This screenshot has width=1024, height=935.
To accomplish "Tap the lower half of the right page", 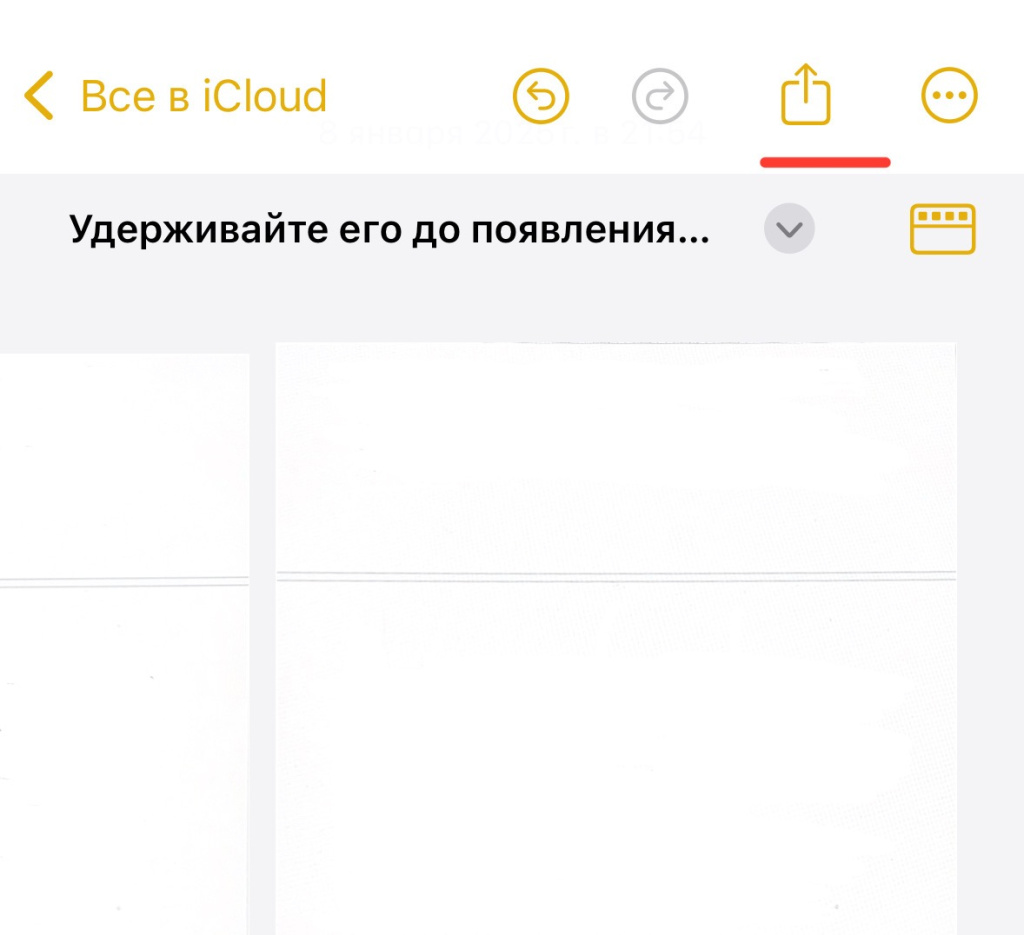I will point(615,760).
